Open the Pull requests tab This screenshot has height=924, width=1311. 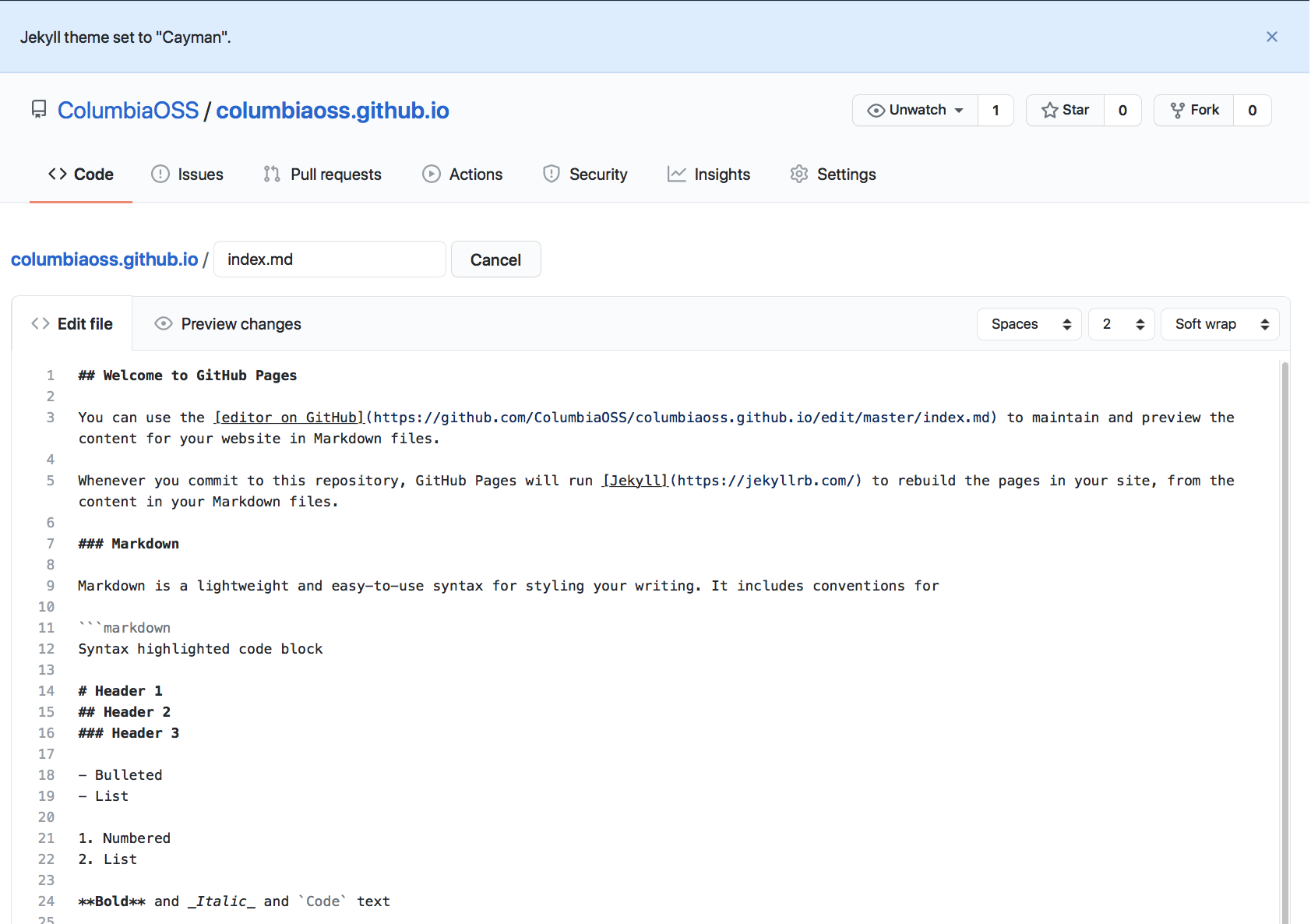click(322, 175)
